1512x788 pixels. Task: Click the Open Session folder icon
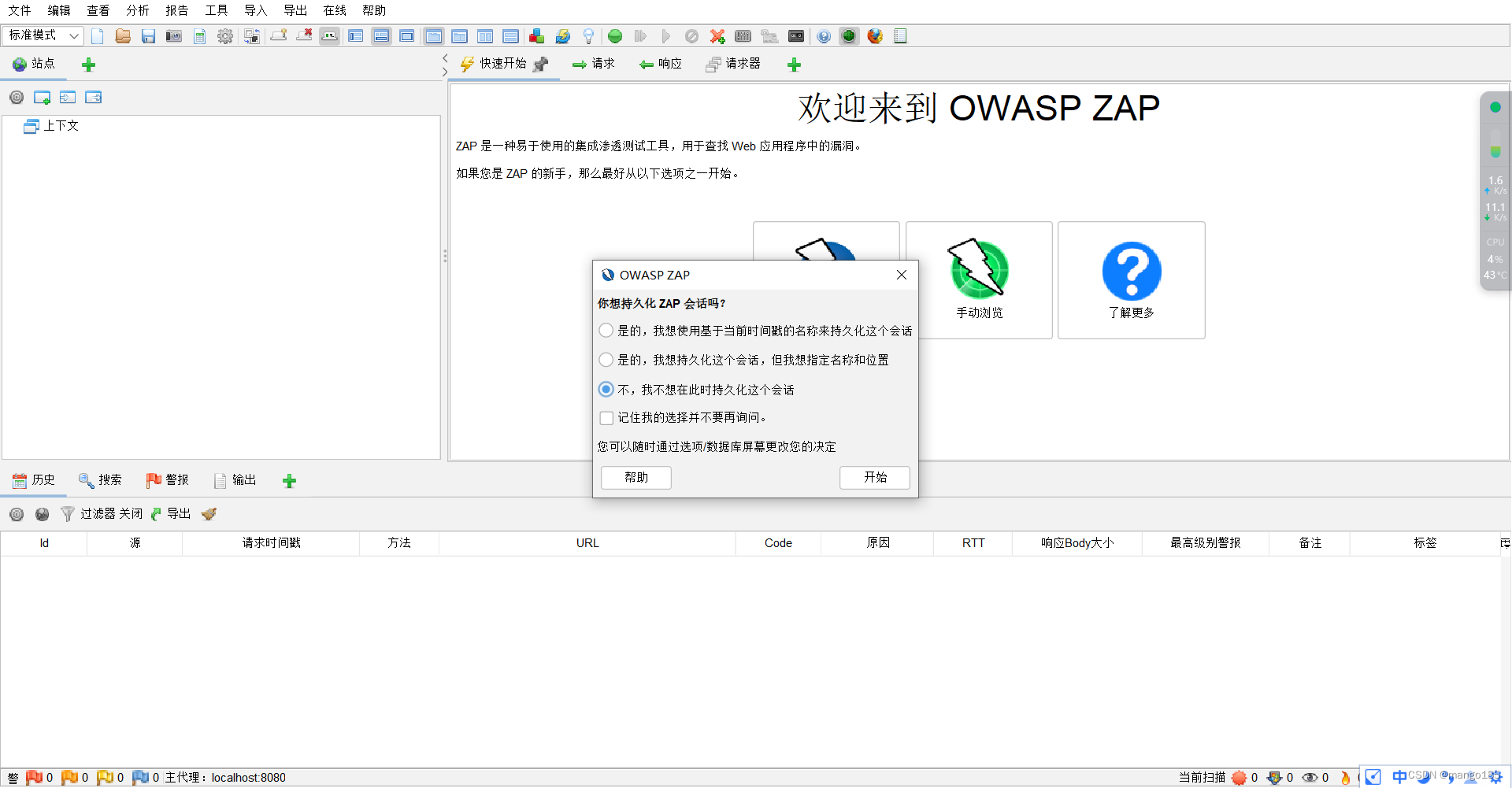[123, 36]
